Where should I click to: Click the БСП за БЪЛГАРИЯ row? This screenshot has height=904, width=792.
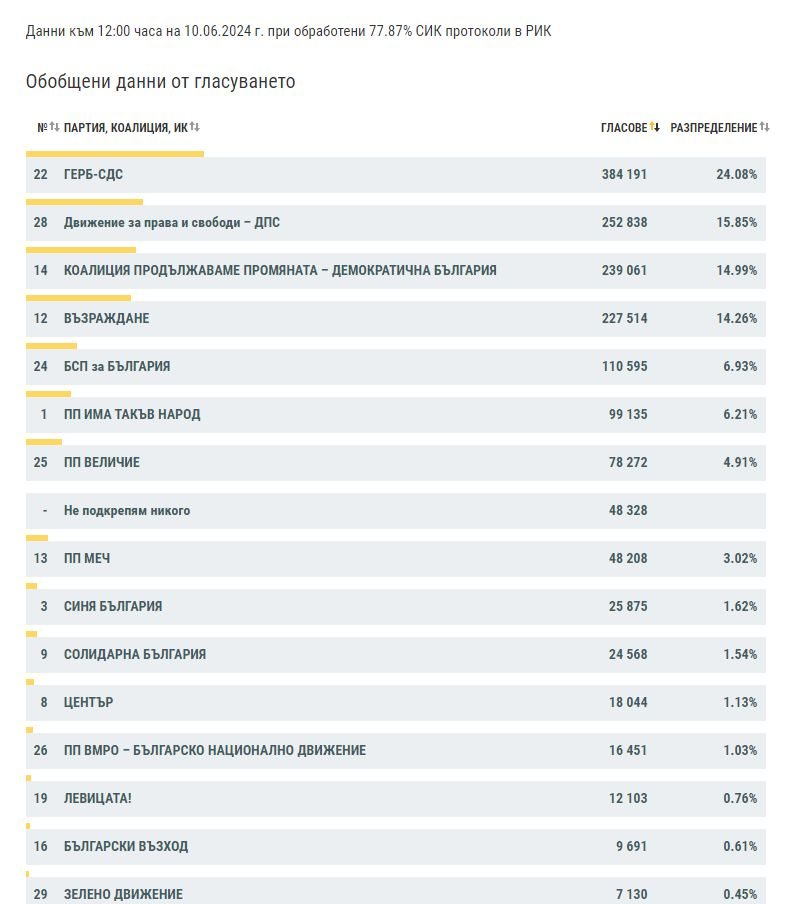point(395,367)
